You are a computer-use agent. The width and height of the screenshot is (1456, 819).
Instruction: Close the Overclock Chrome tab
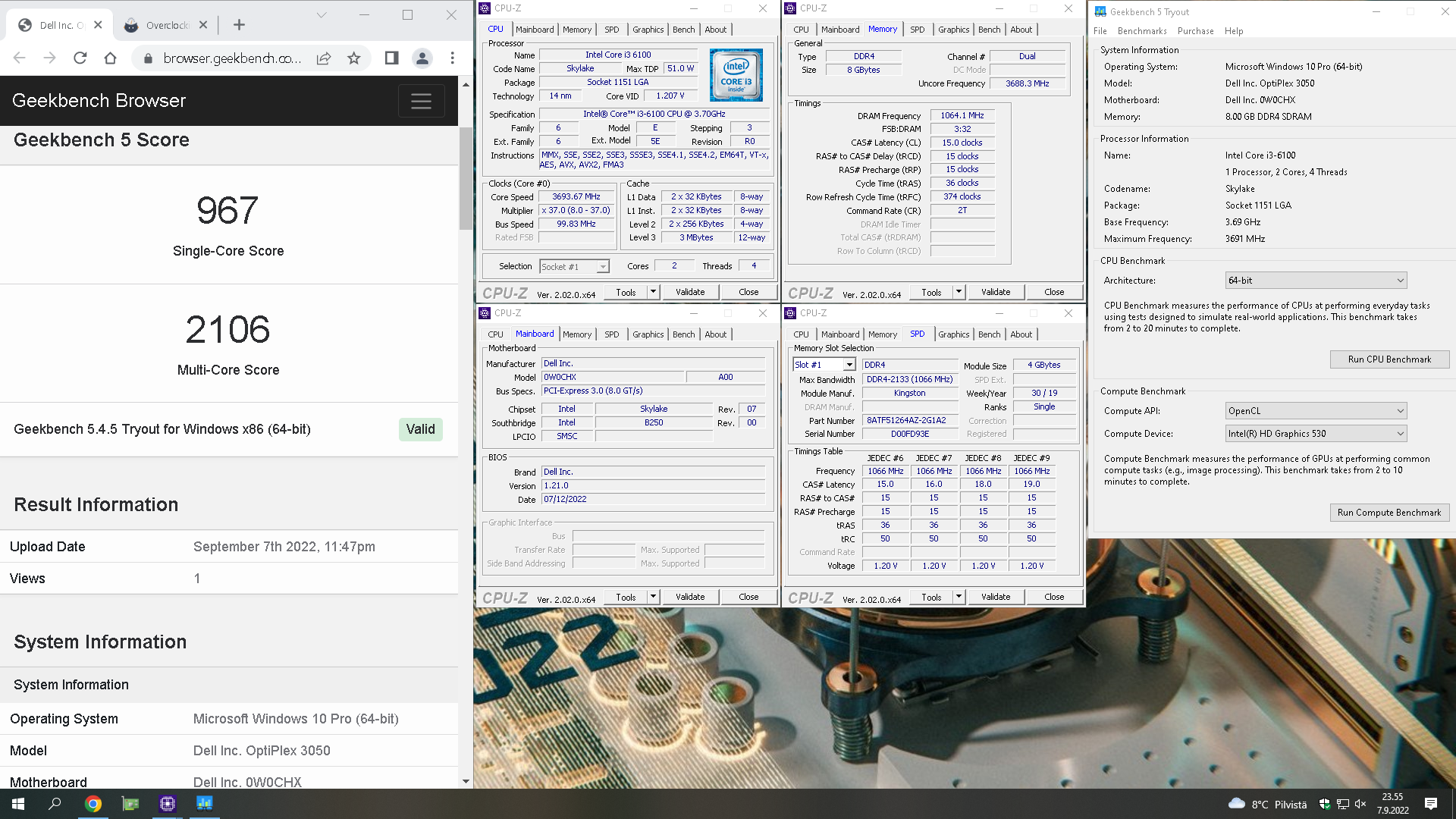coord(203,25)
